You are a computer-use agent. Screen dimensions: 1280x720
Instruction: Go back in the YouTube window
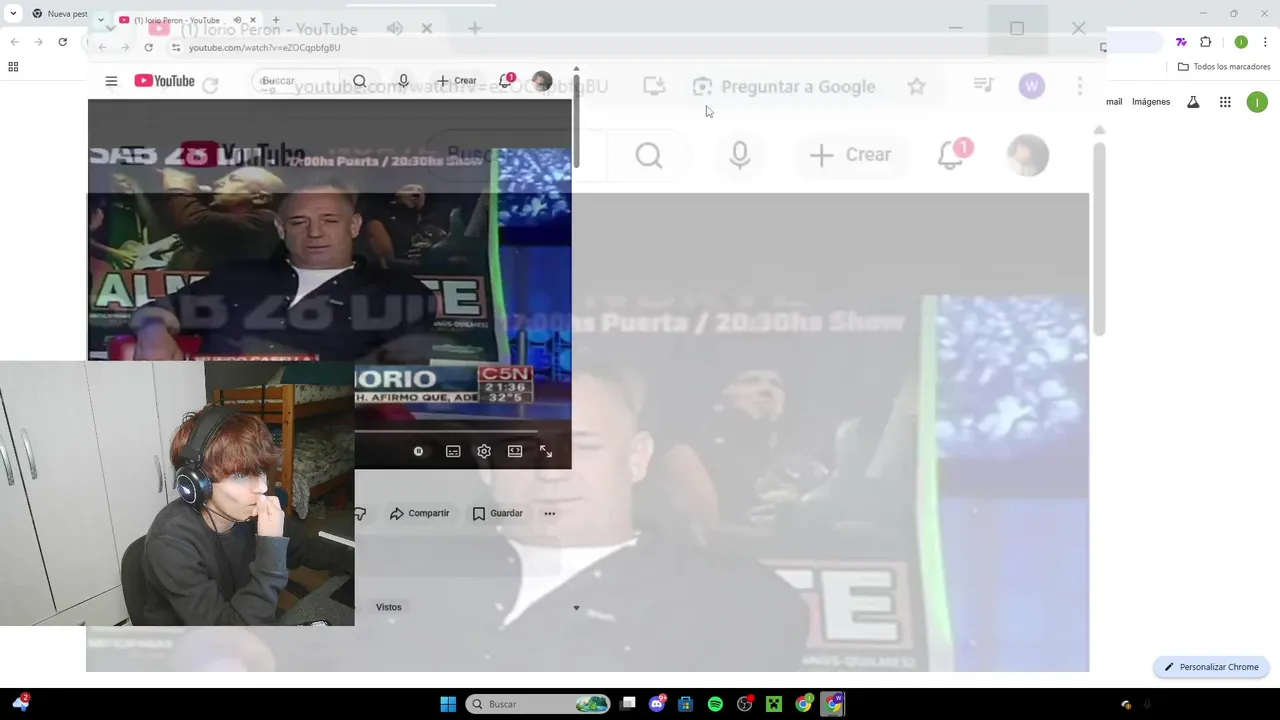[102, 47]
